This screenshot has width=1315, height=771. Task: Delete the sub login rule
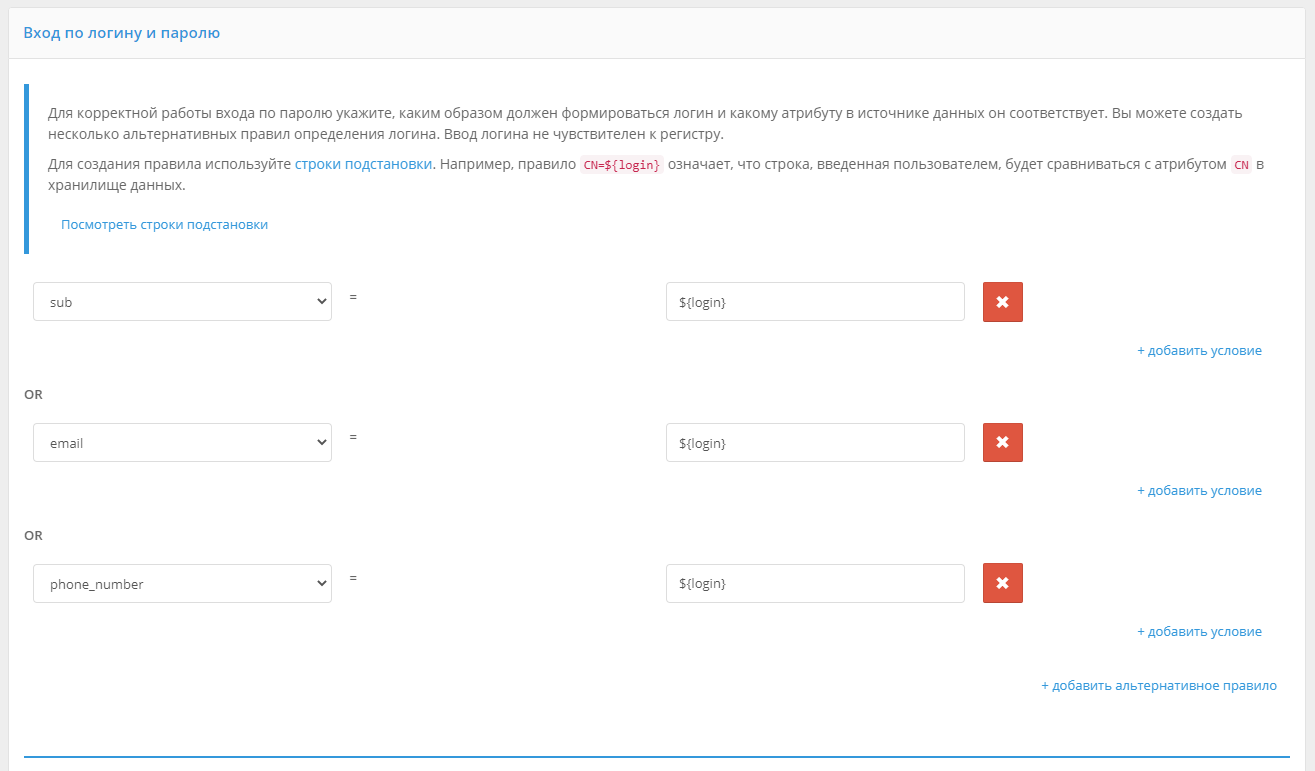(1002, 302)
